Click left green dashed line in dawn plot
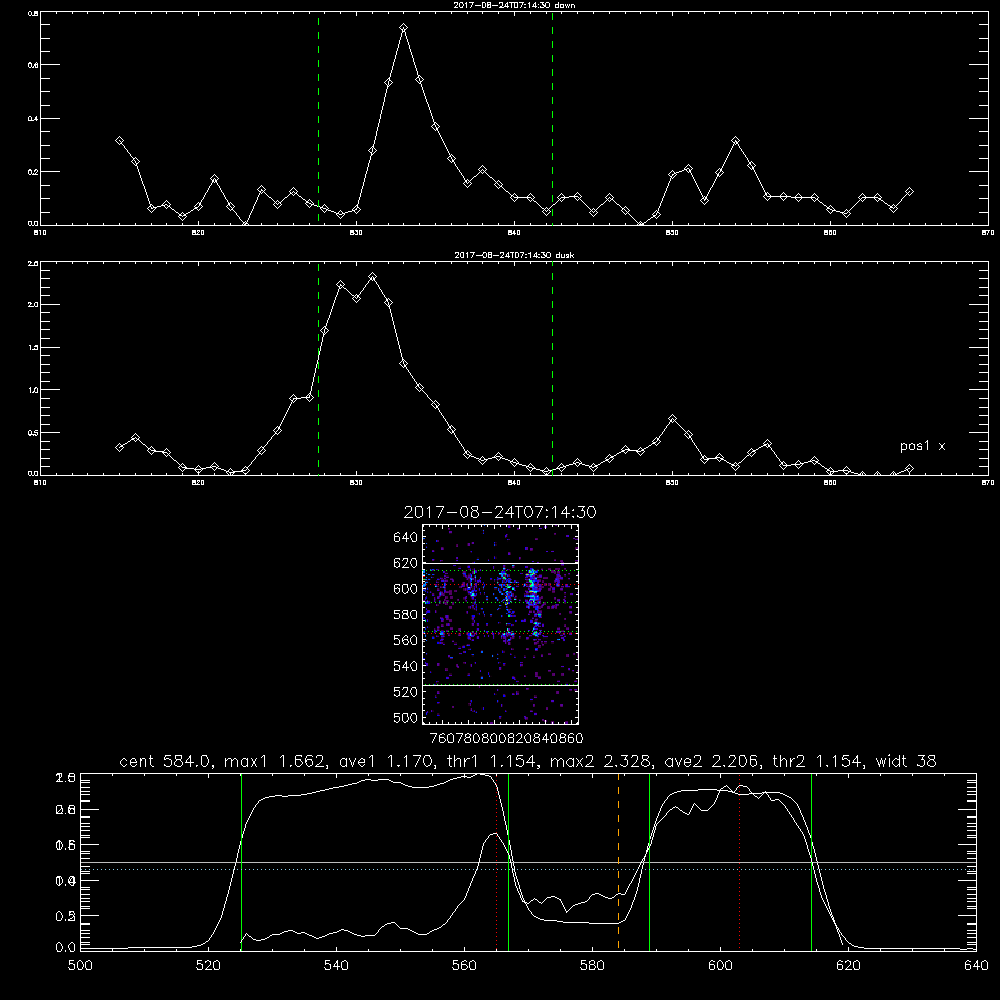The width and height of the screenshot is (1000, 1000). pyautogui.click(x=318, y=119)
